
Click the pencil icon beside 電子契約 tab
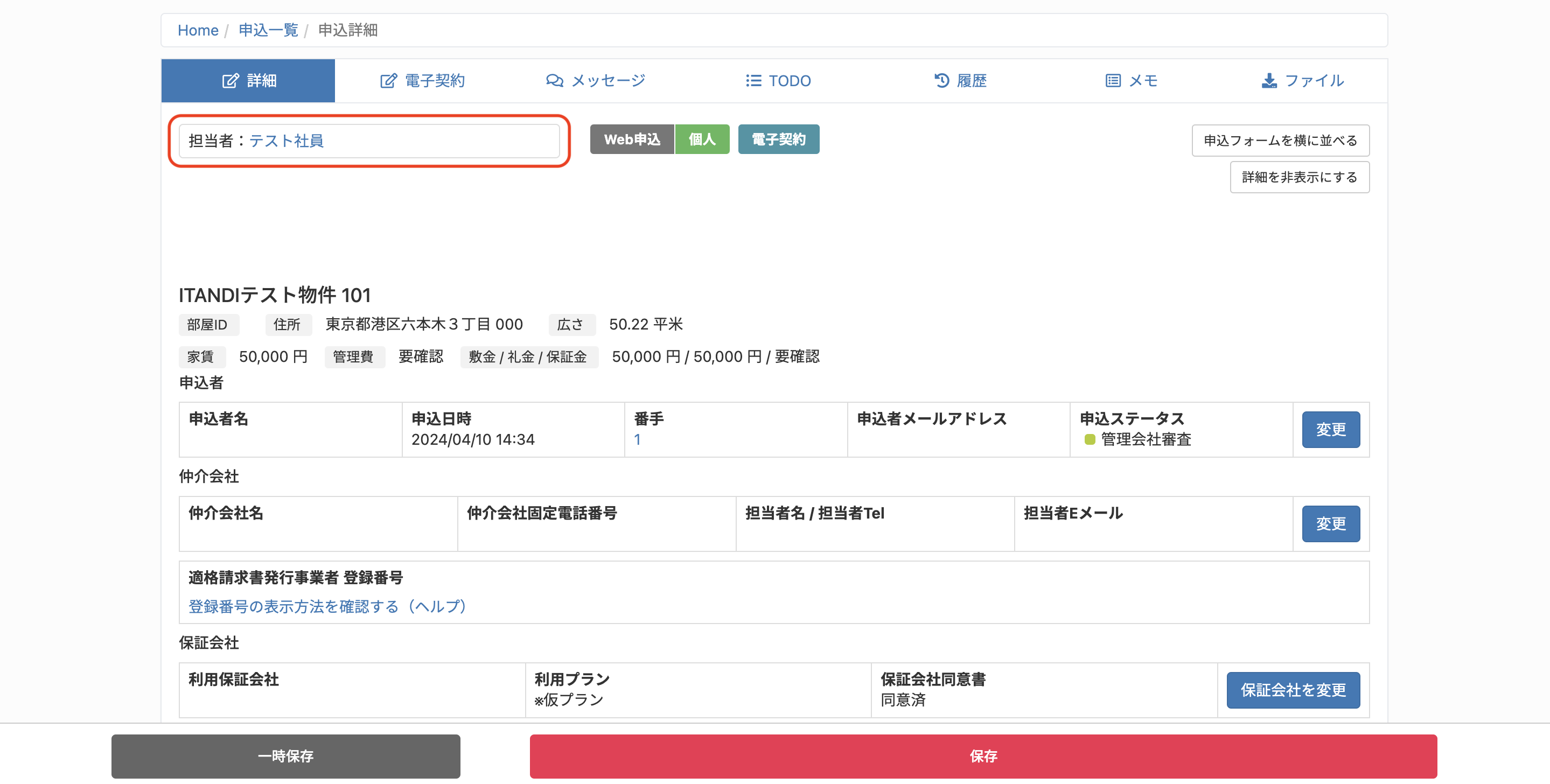(x=389, y=81)
